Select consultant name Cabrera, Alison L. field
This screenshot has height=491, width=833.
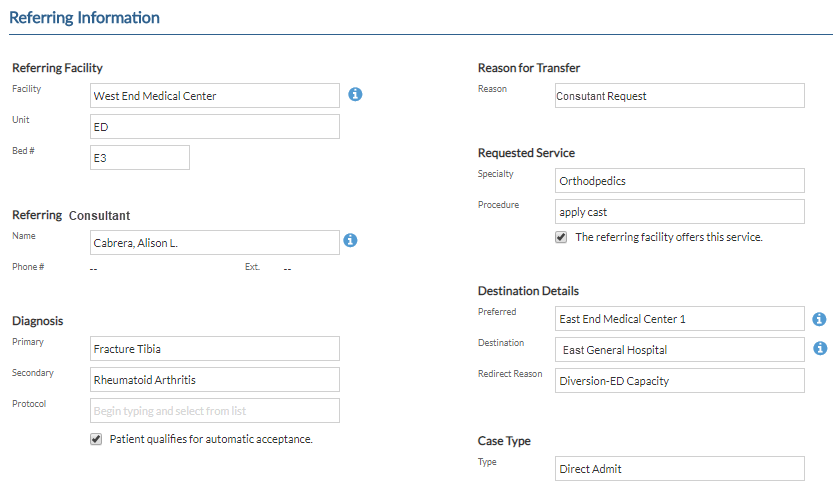coord(215,243)
